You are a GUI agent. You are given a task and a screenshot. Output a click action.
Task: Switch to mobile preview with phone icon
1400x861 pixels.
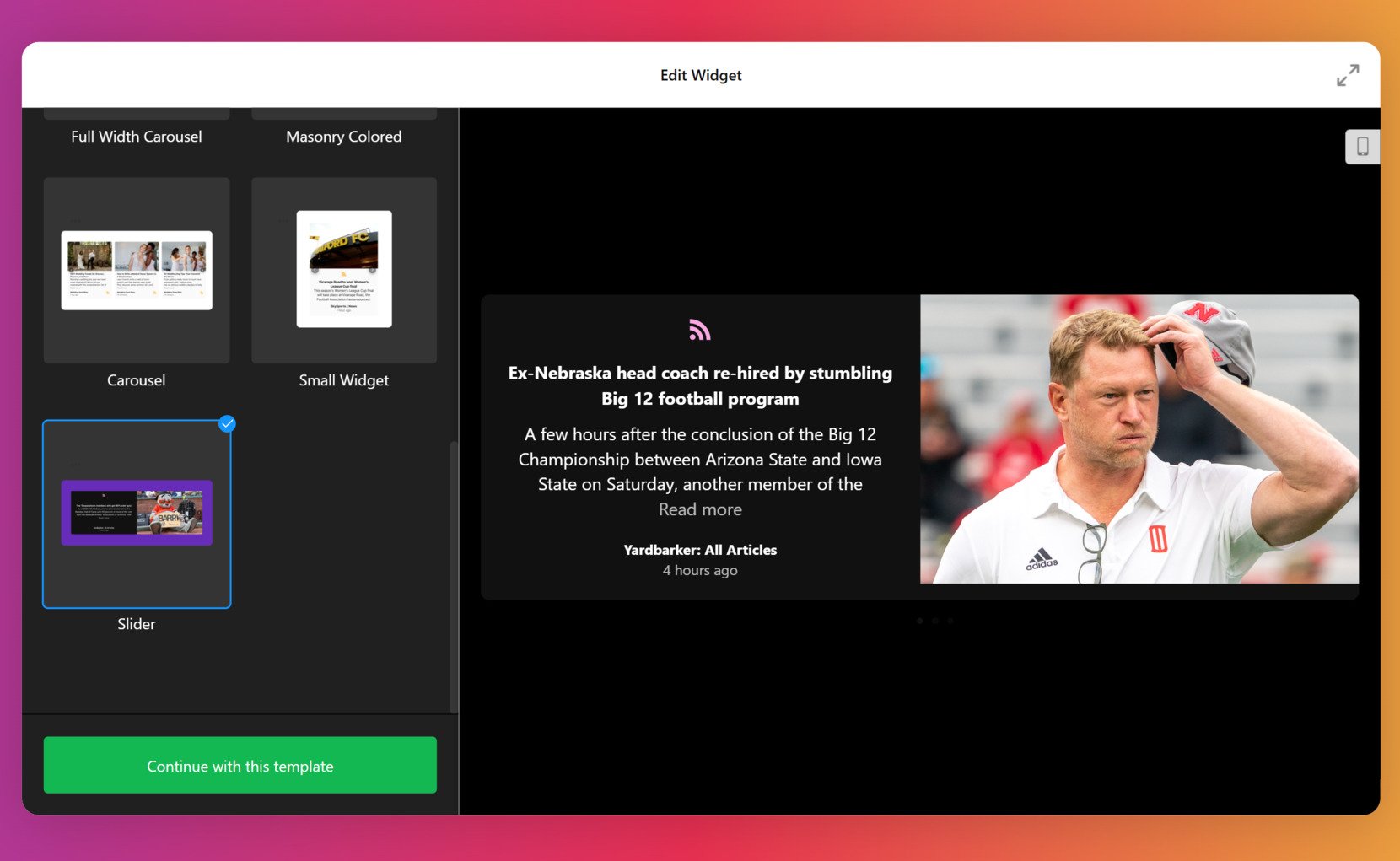(x=1361, y=147)
